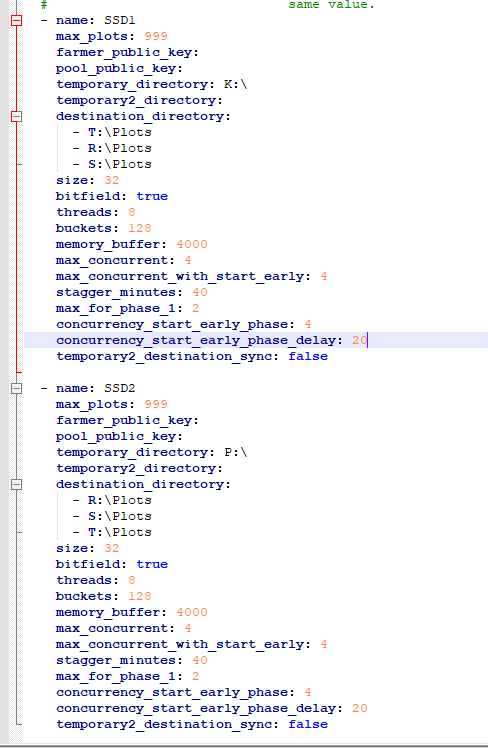This screenshot has width=488, height=748.
Task: Click the first destination 'T:\Plots' under SSD1
Action: pos(120,133)
